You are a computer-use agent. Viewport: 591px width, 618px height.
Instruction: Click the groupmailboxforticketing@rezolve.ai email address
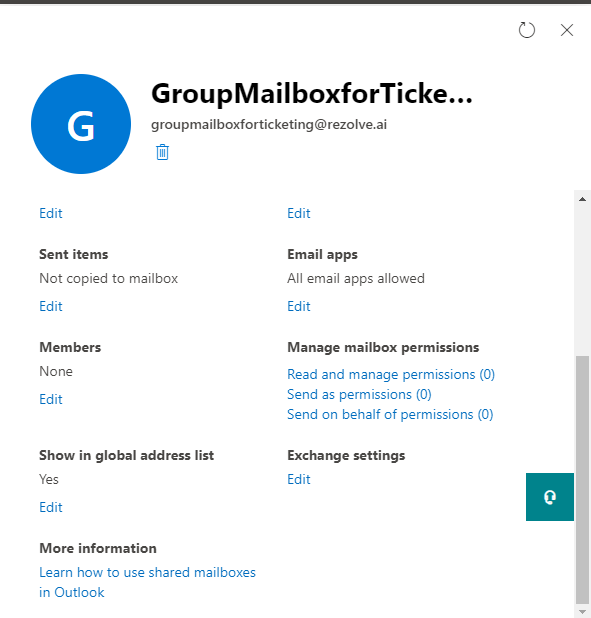click(x=269, y=125)
